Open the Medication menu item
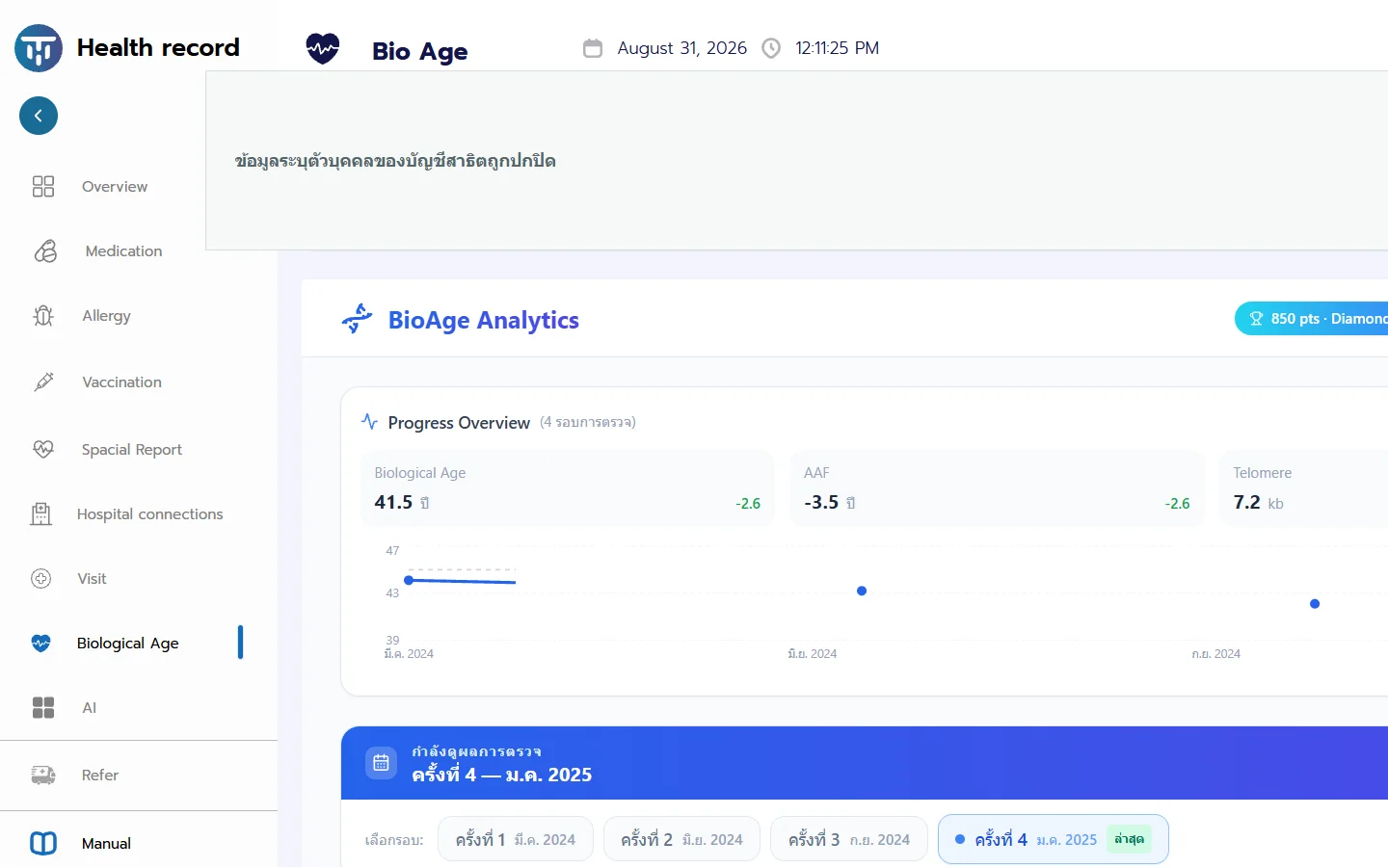Image resolution: width=1388 pixels, height=868 pixels. 123,251
